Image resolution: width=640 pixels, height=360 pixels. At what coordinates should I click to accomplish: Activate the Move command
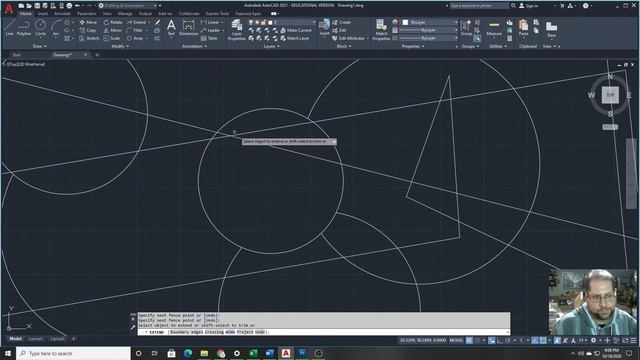(88, 22)
